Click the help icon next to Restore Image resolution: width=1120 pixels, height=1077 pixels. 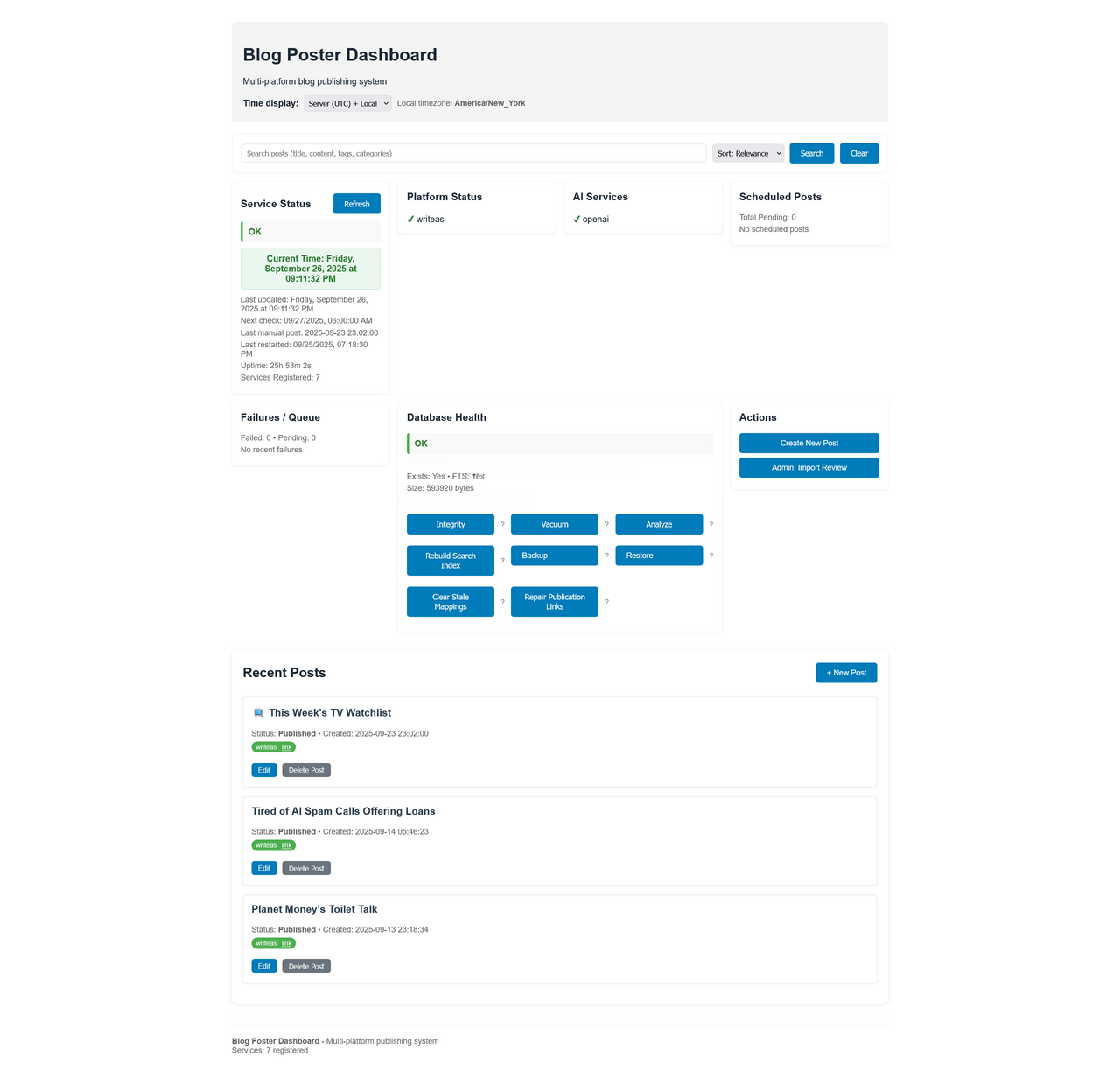tap(710, 556)
